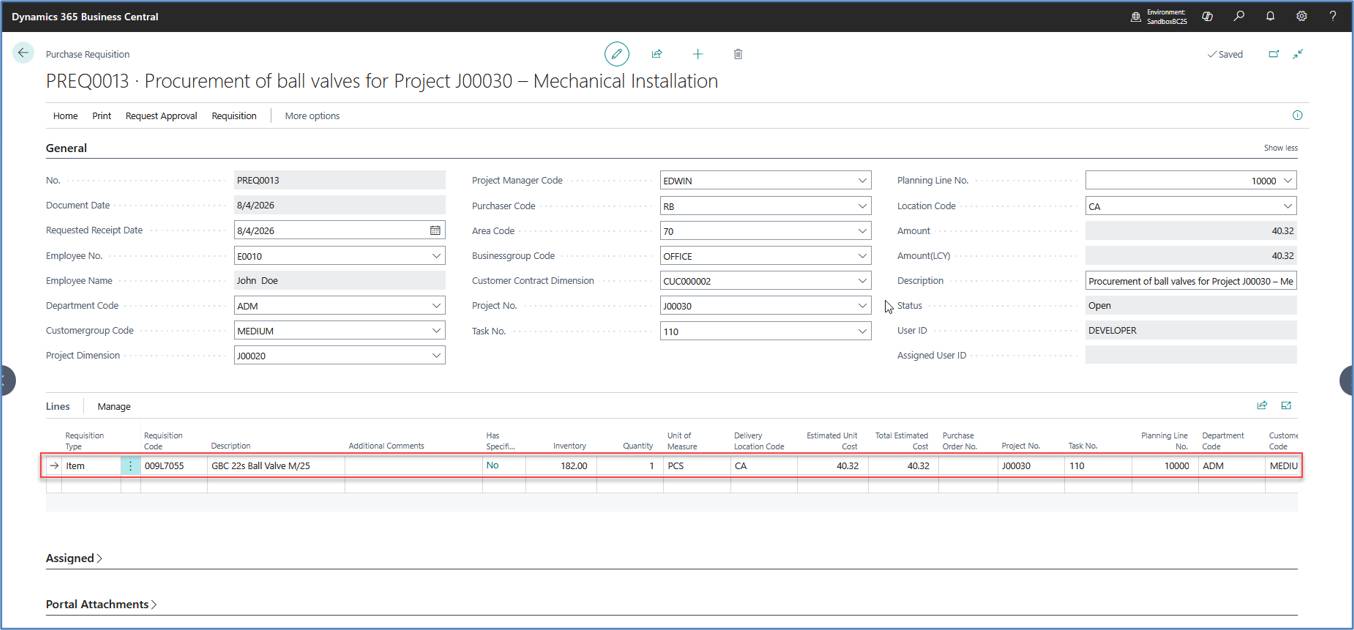The width and height of the screenshot is (1354, 630).
Task: Click More options
Action: [x=312, y=116]
